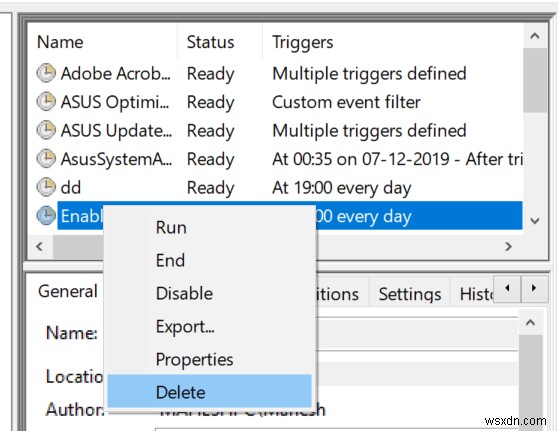This screenshot has height=431, width=558.
Task: Click the task list scroll down arrow
Action: (x=535, y=221)
